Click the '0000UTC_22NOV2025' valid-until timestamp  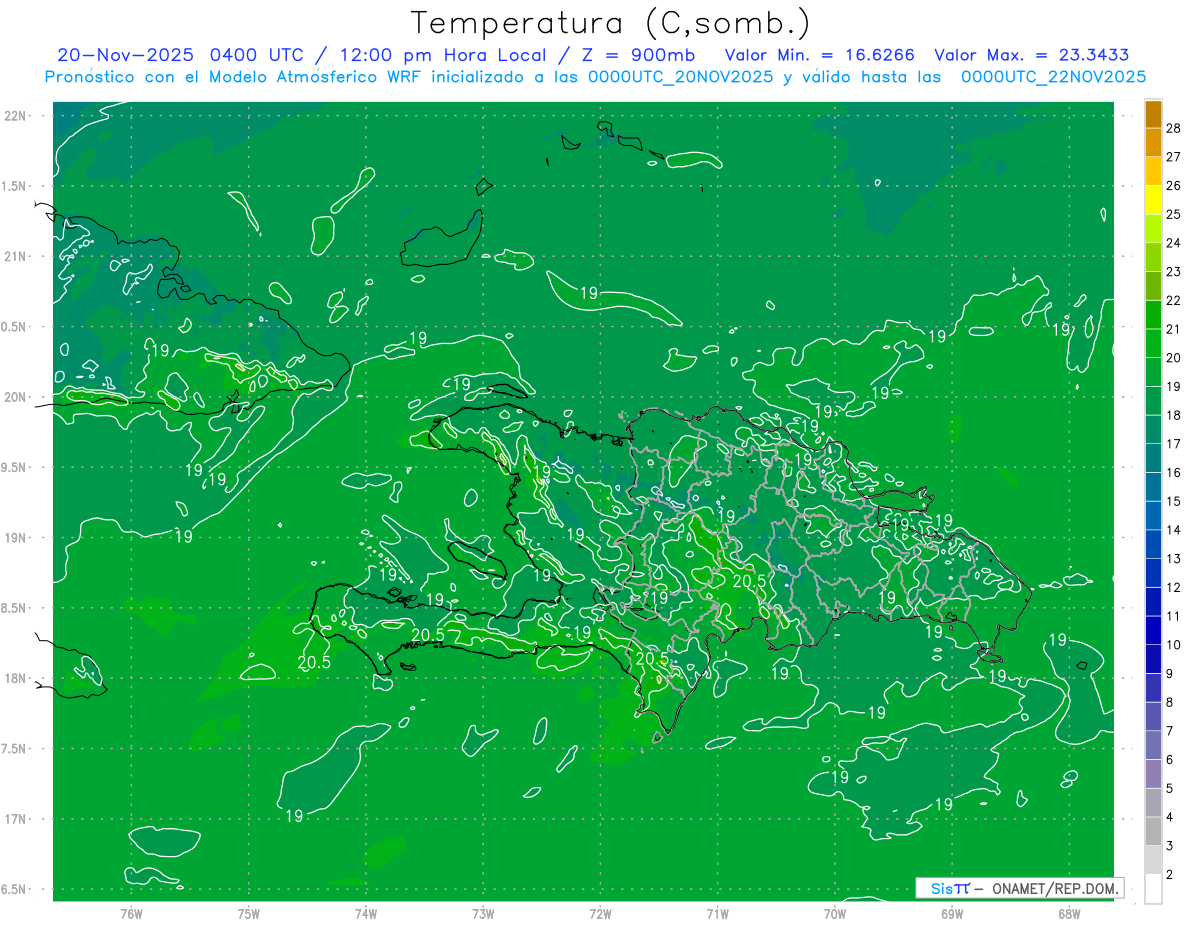[x=1053, y=77]
